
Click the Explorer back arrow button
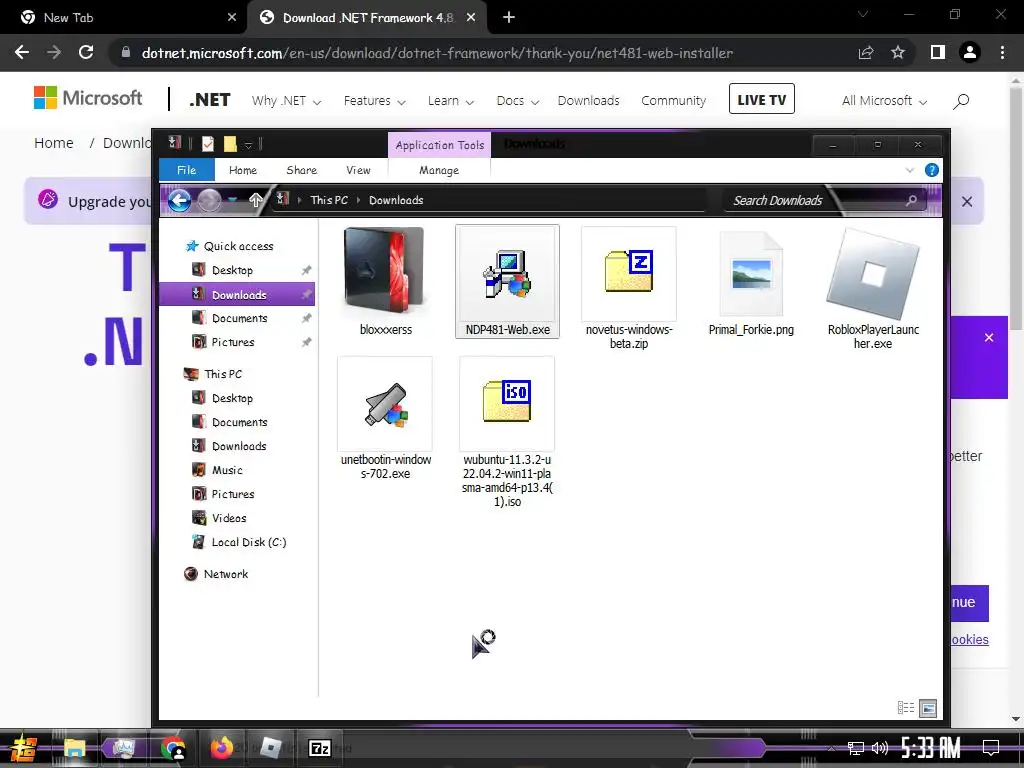179,200
